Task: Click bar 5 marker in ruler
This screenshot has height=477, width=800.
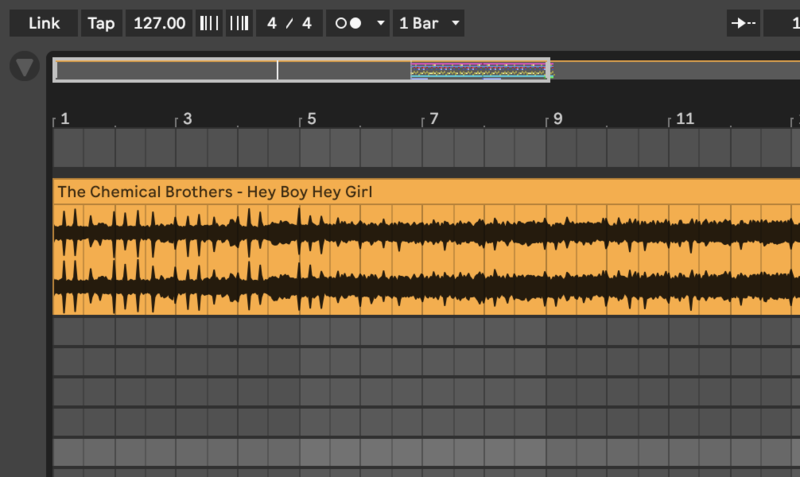Action: pos(311,119)
